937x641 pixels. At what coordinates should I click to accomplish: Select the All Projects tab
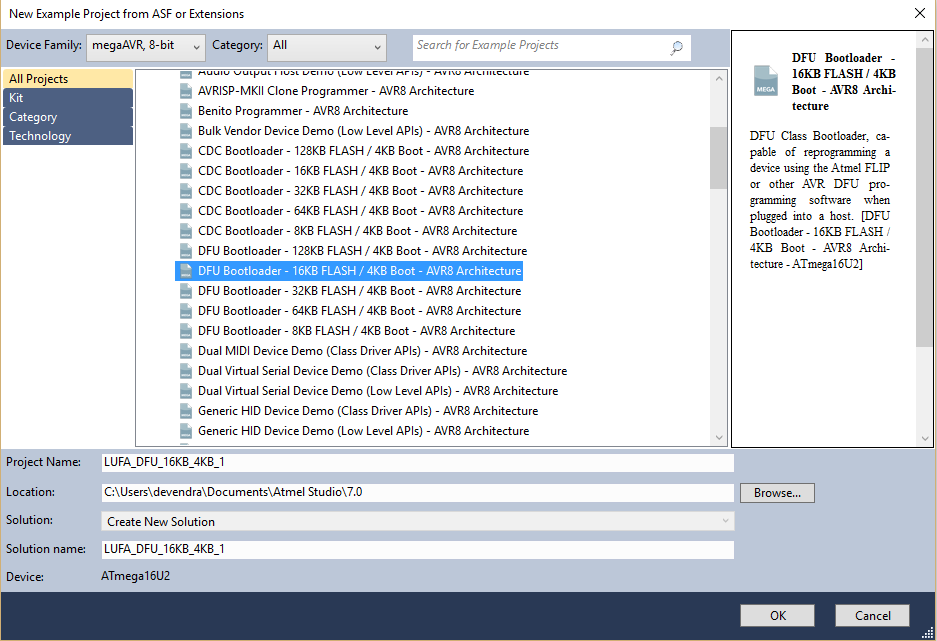68,79
